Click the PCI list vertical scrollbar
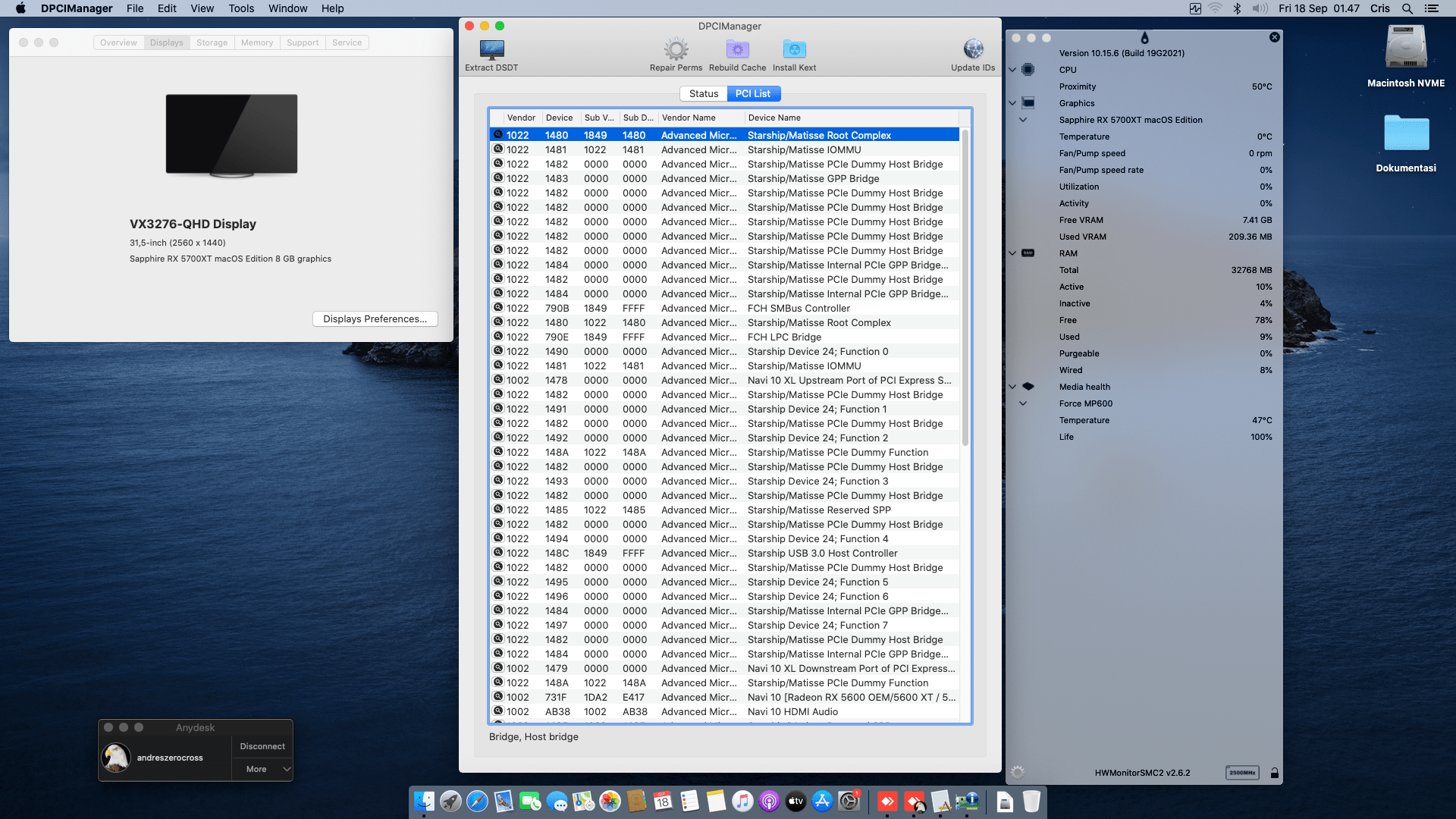 (965, 288)
